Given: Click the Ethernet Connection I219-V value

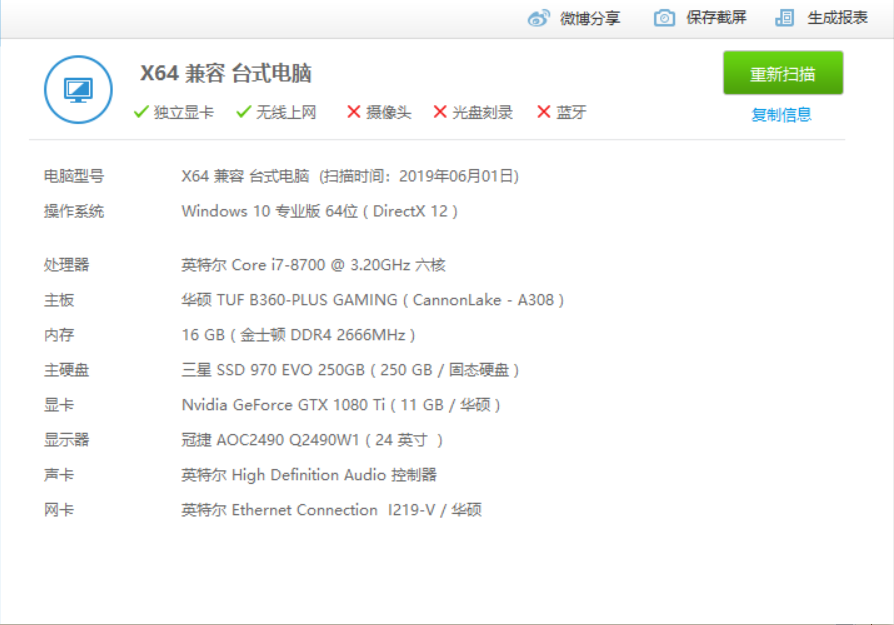Looking at the screenshot, I should (x=332, y=510).
